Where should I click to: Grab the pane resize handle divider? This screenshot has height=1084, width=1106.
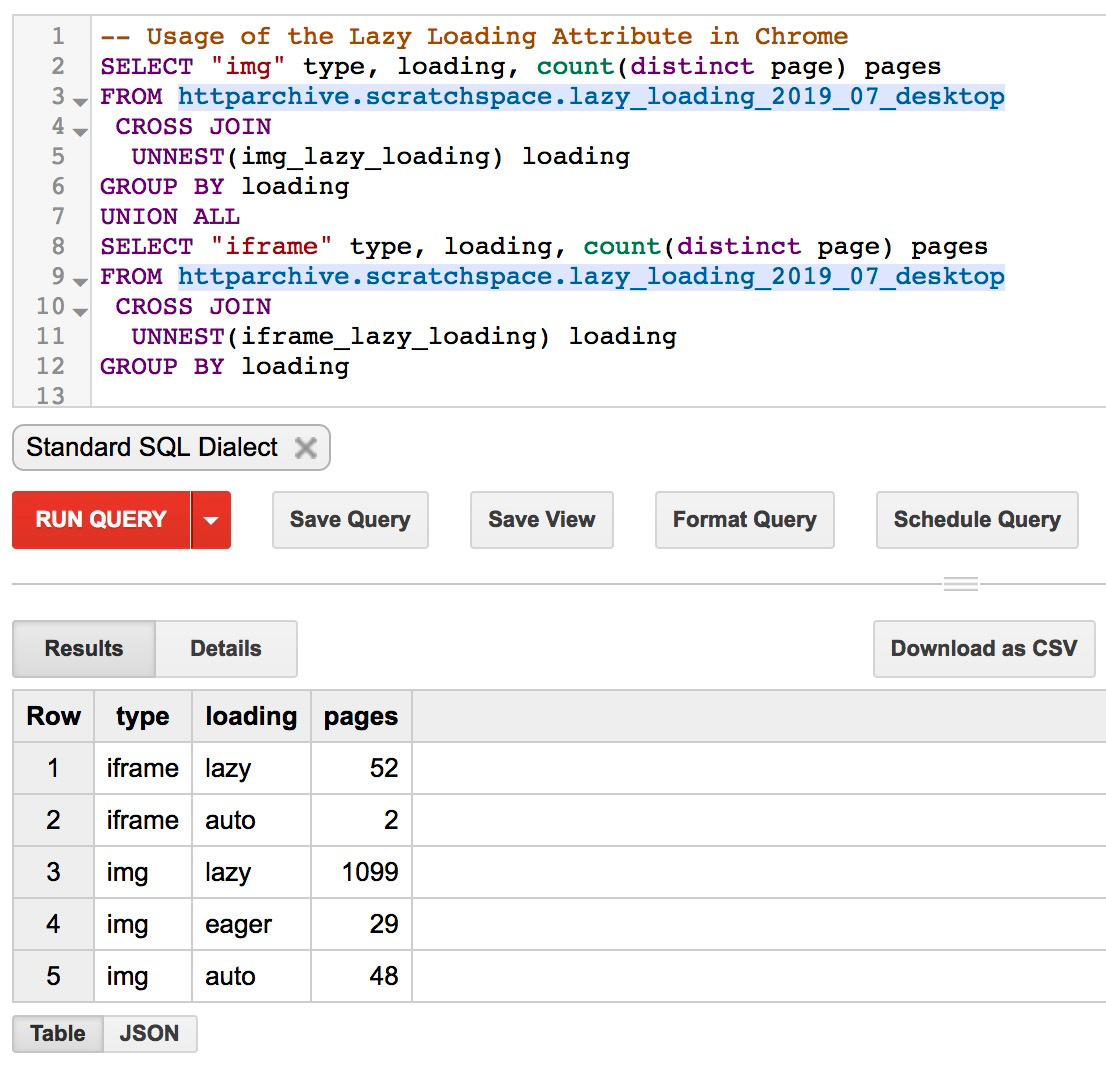(x=960, y=584)
